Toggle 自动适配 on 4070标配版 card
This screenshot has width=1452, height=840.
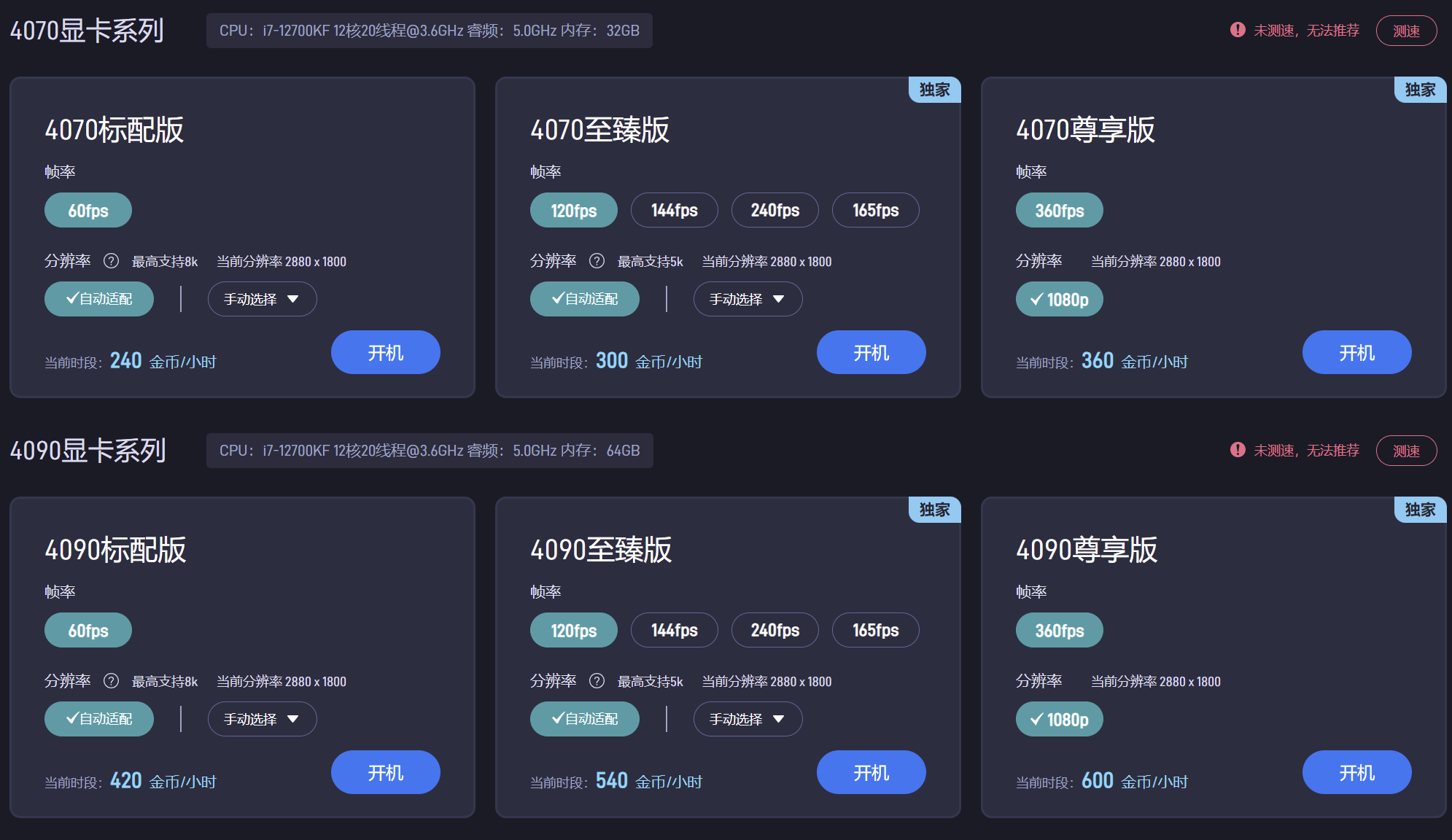tap(99, 299)
